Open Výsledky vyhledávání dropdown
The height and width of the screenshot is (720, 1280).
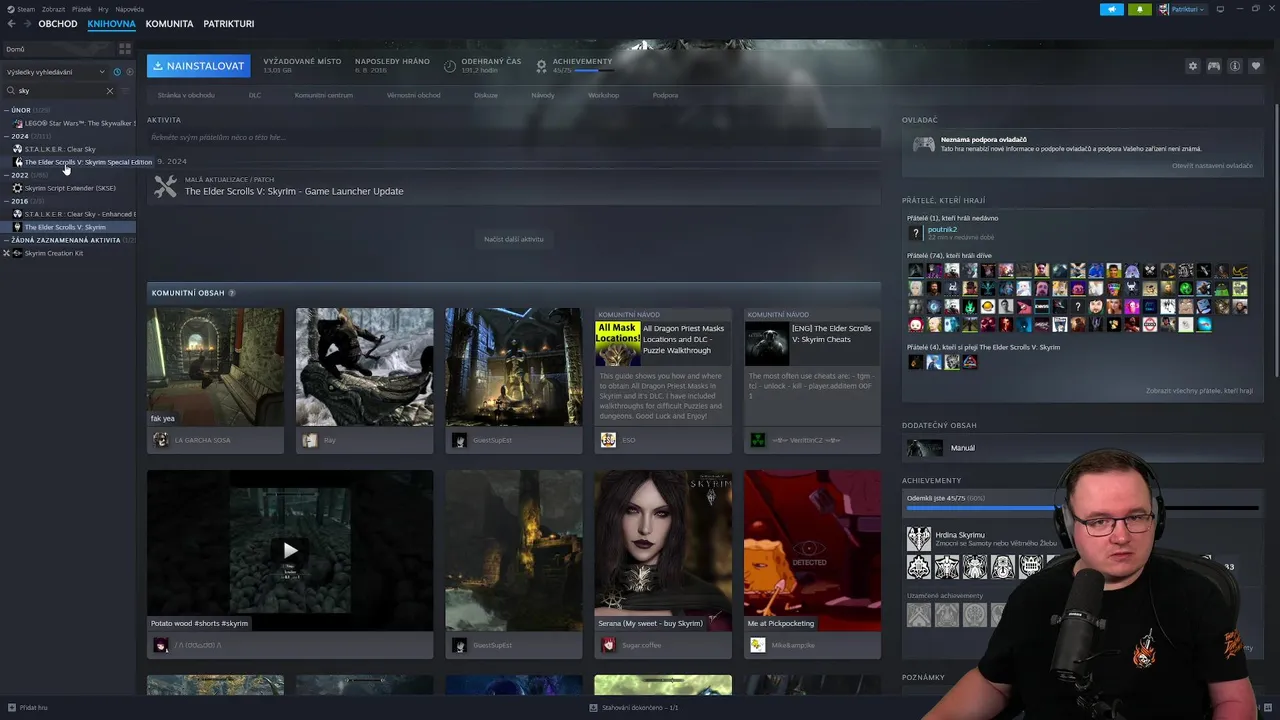(55, 72)
